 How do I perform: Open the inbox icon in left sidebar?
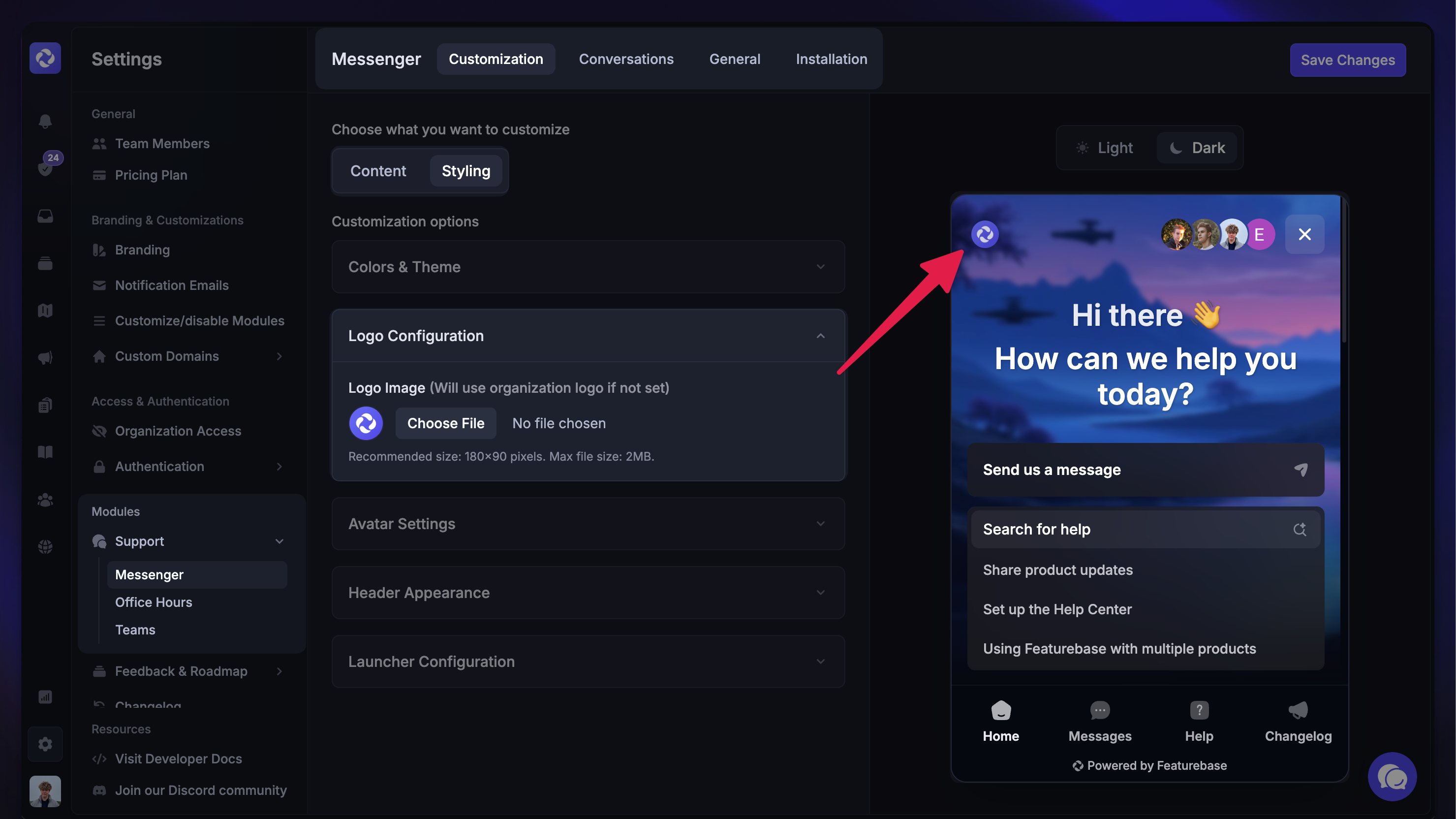tap(45, 216)
